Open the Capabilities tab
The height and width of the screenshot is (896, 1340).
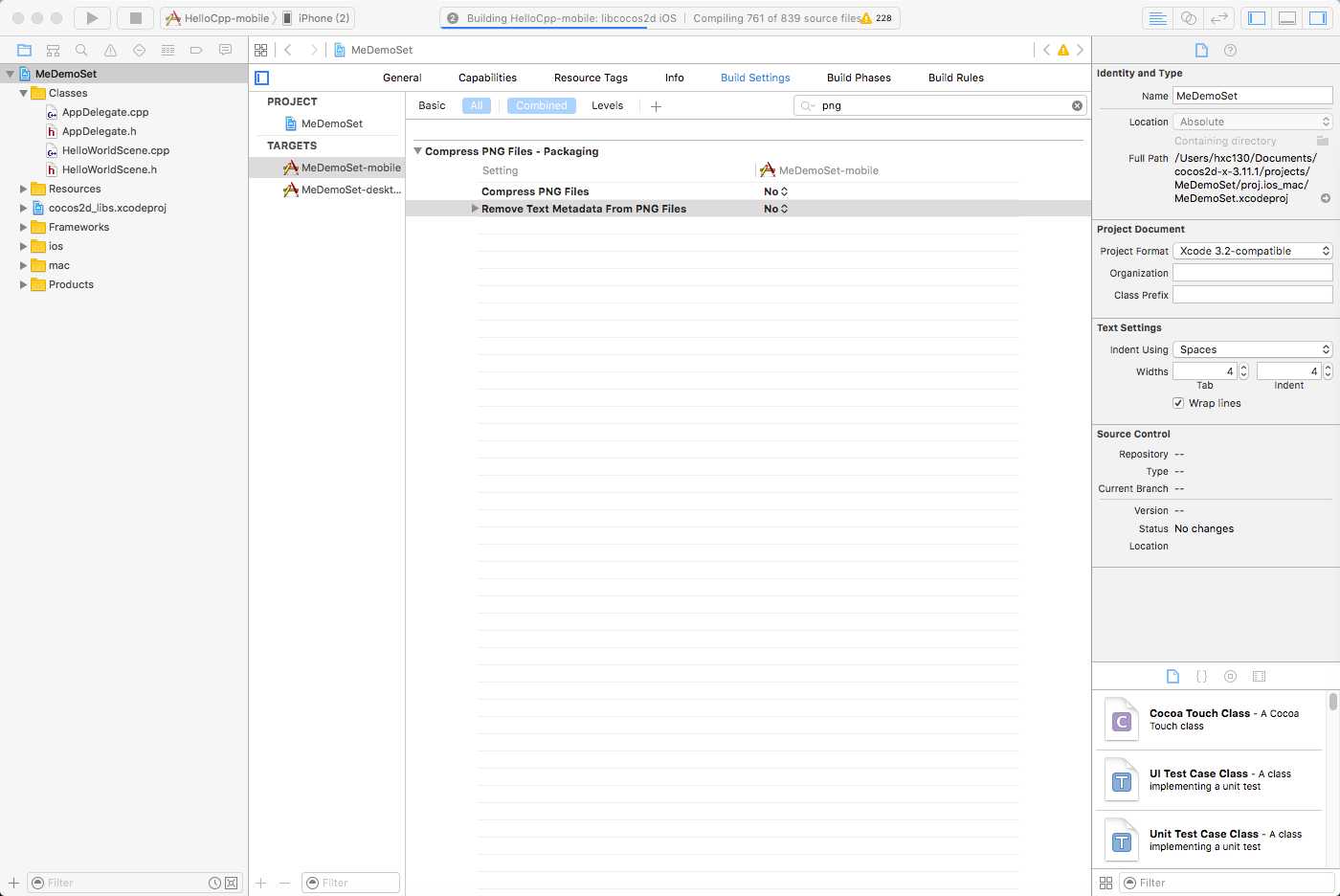[x=487, y=78]
